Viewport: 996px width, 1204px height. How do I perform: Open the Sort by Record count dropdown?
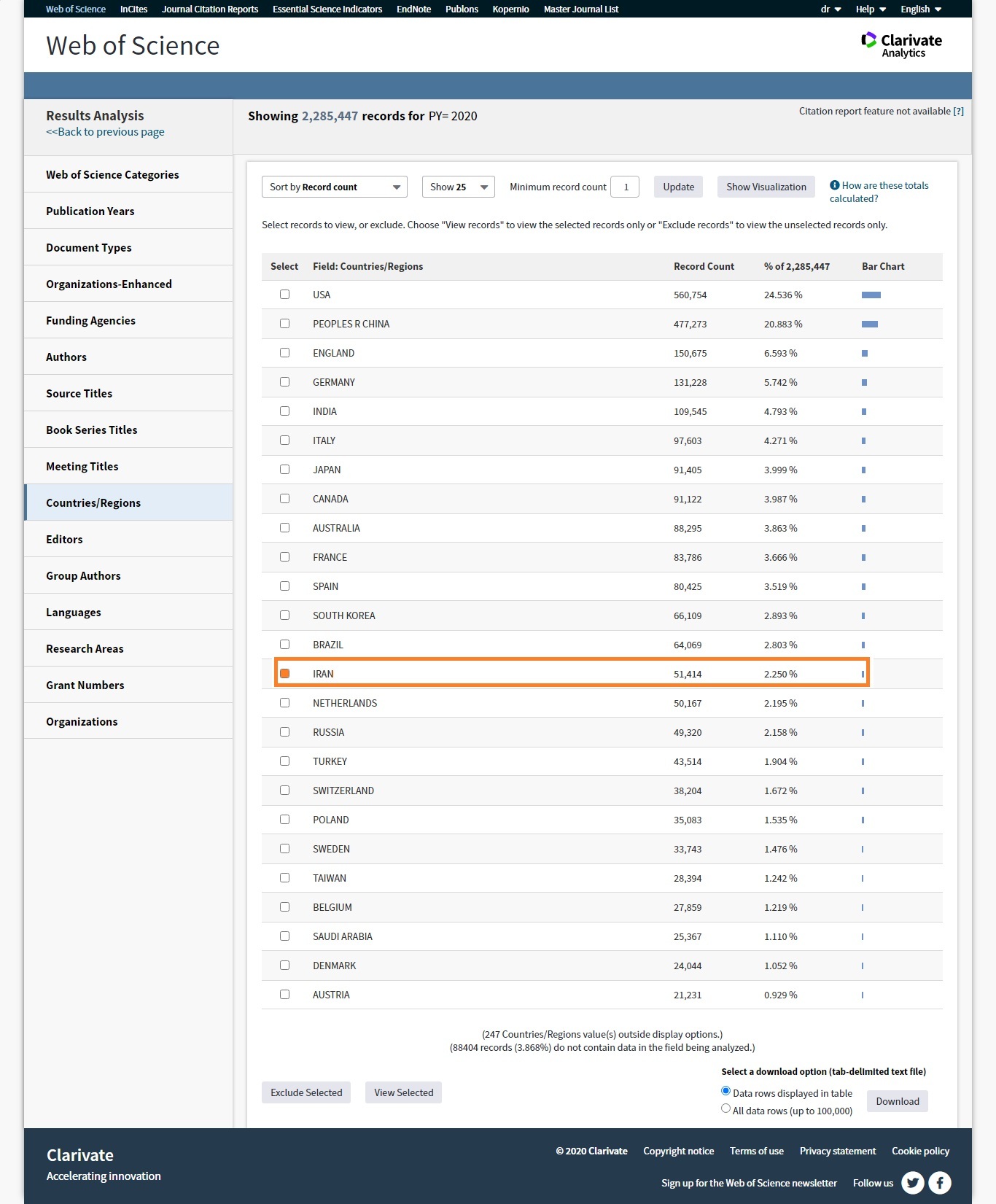tap(335, 187)
